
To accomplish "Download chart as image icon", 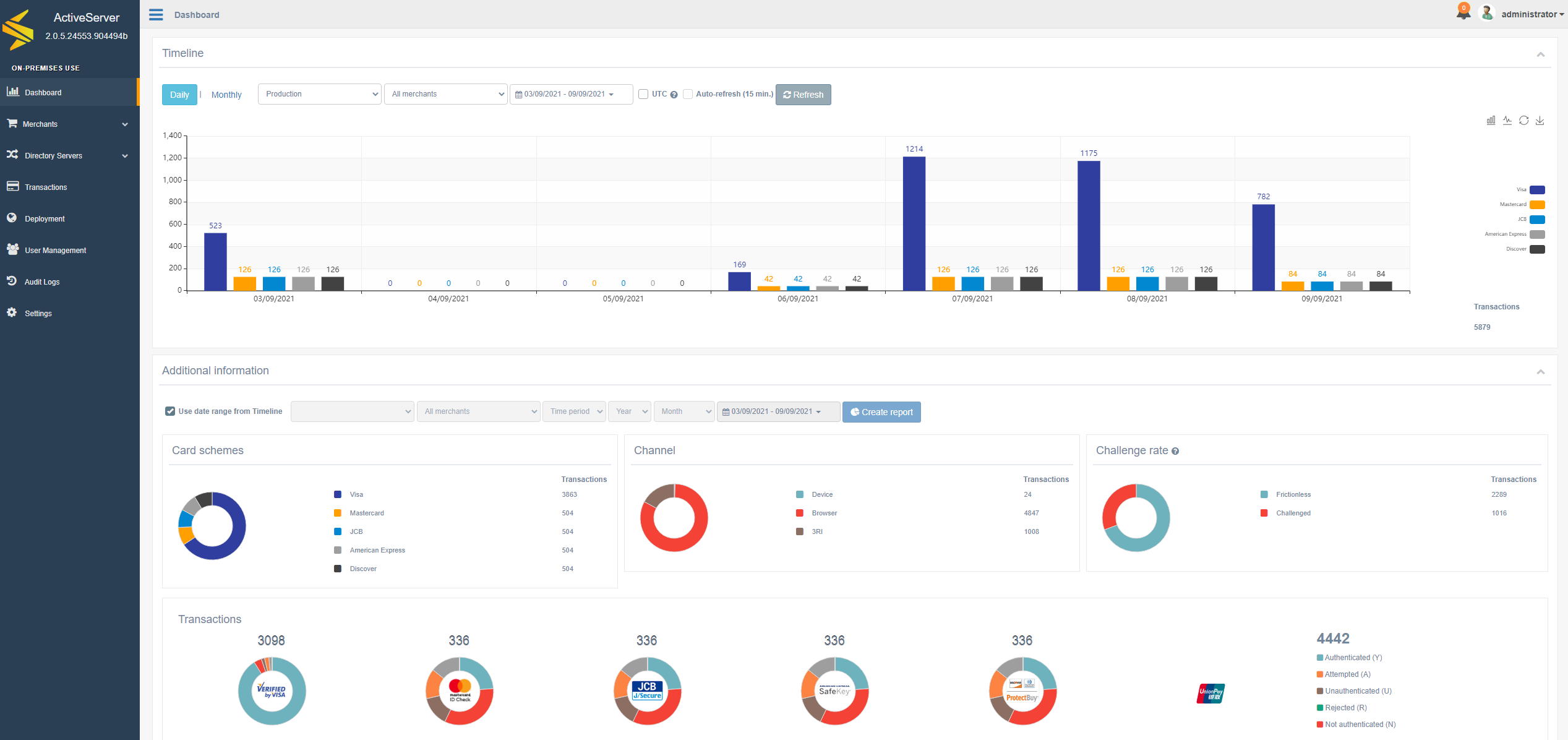I will click(x=1540, y=121).
